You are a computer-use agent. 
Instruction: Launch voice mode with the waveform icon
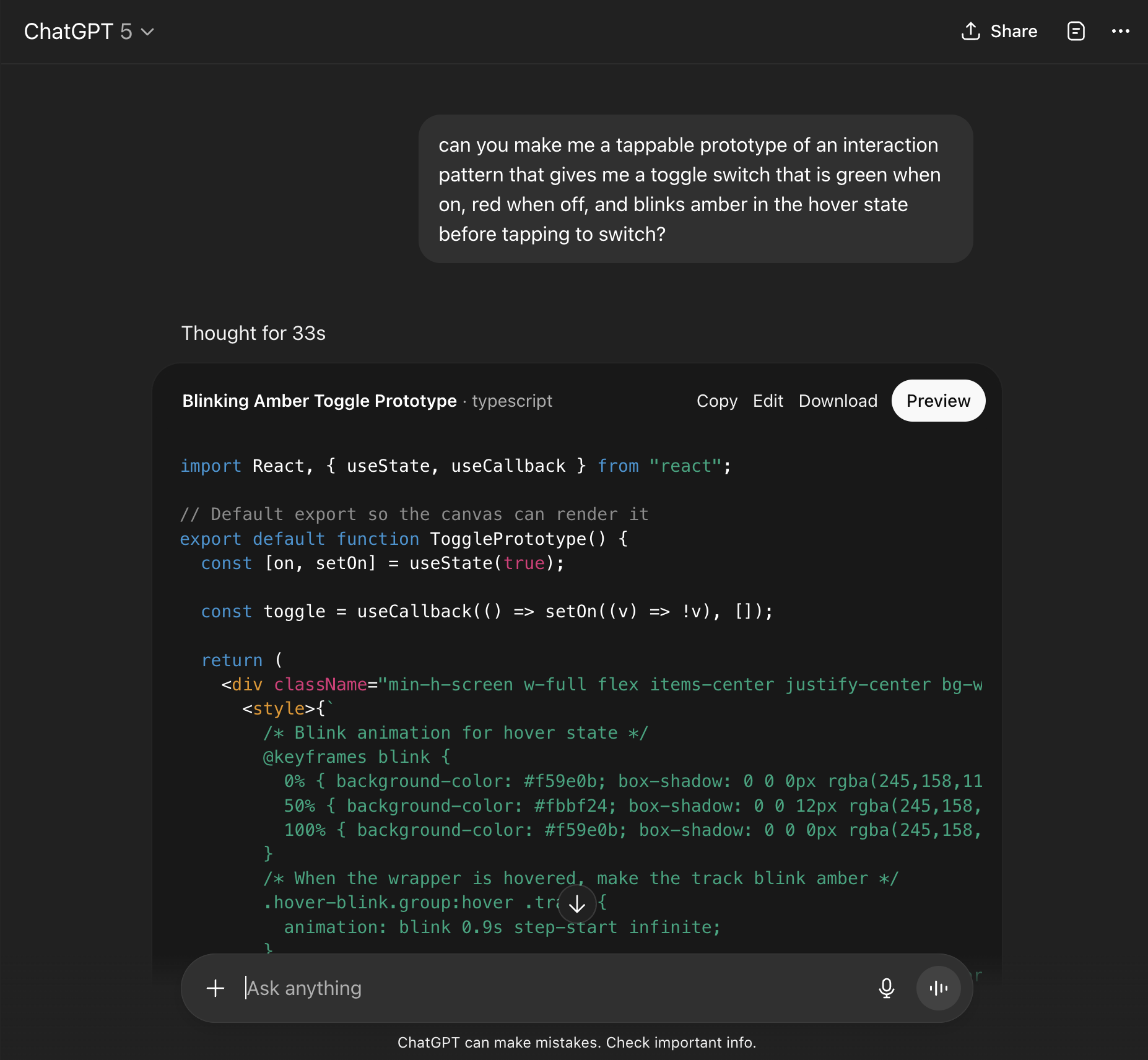(938, 988)
